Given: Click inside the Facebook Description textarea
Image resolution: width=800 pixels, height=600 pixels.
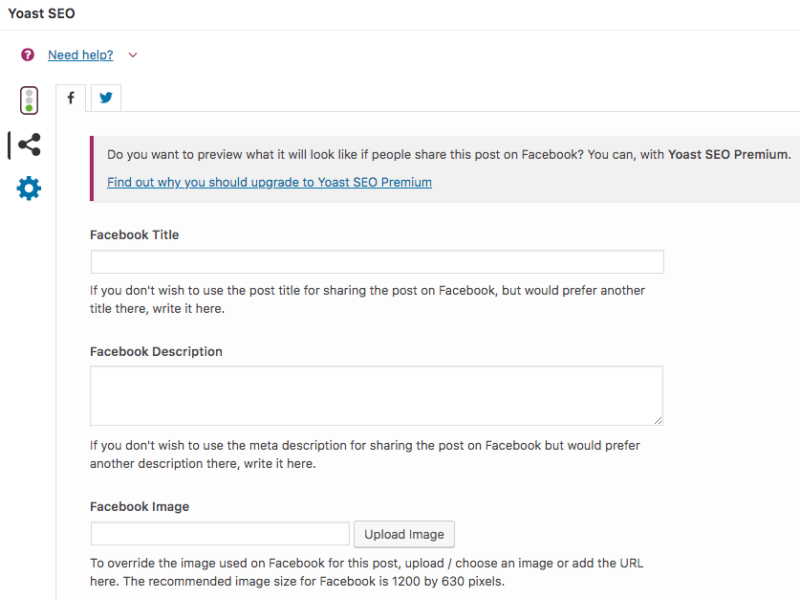Looking at the screenshot, I should coord(377,395).
